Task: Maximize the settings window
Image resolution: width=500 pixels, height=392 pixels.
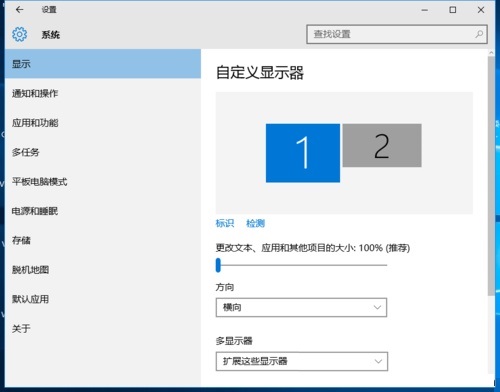Action: coord(453,10)
